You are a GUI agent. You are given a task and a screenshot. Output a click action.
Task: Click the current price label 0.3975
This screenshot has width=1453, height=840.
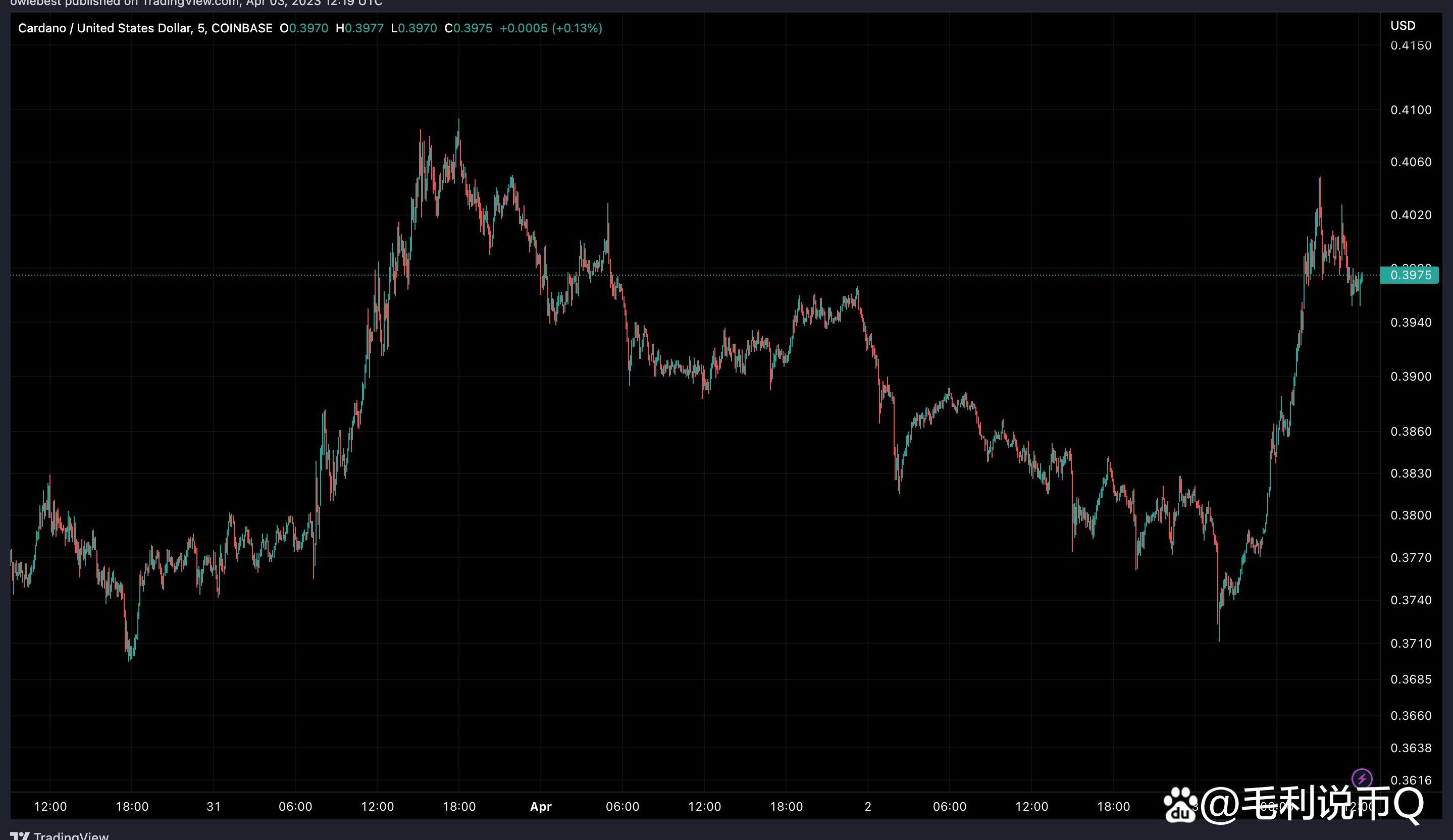click(1409, 275)
